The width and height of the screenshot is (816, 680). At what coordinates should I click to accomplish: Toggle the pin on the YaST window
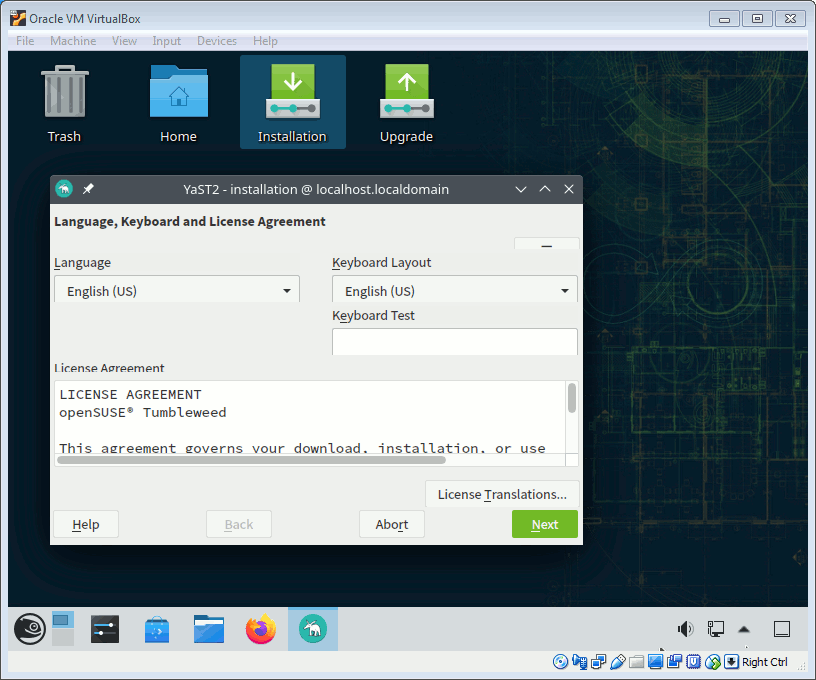(88, 189)
